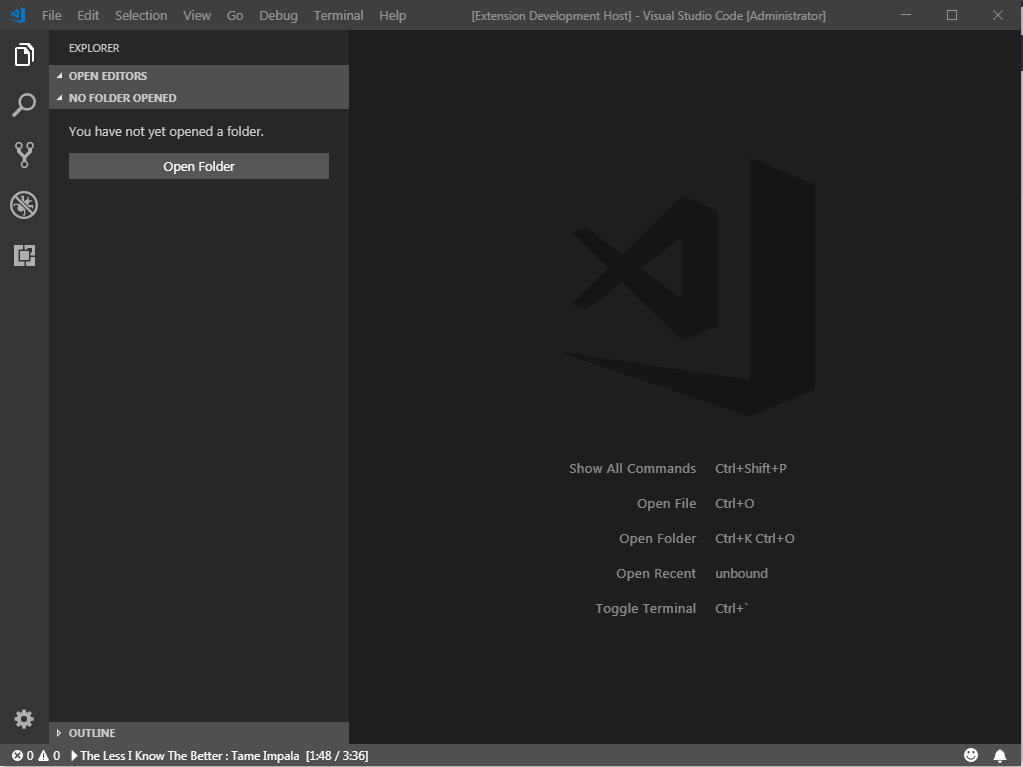The width and height of the screenshot is (1023, 767).
Task: Click the song title 'The Less I Know The Better'
Action: [151, 755]
